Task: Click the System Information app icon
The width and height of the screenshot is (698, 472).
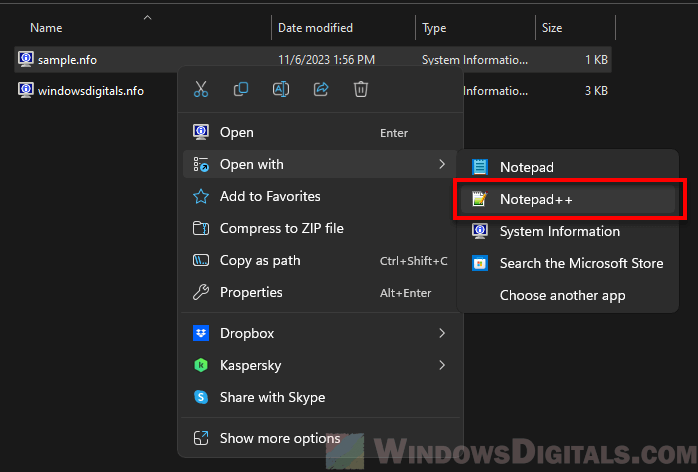Action: click(480, 231)
